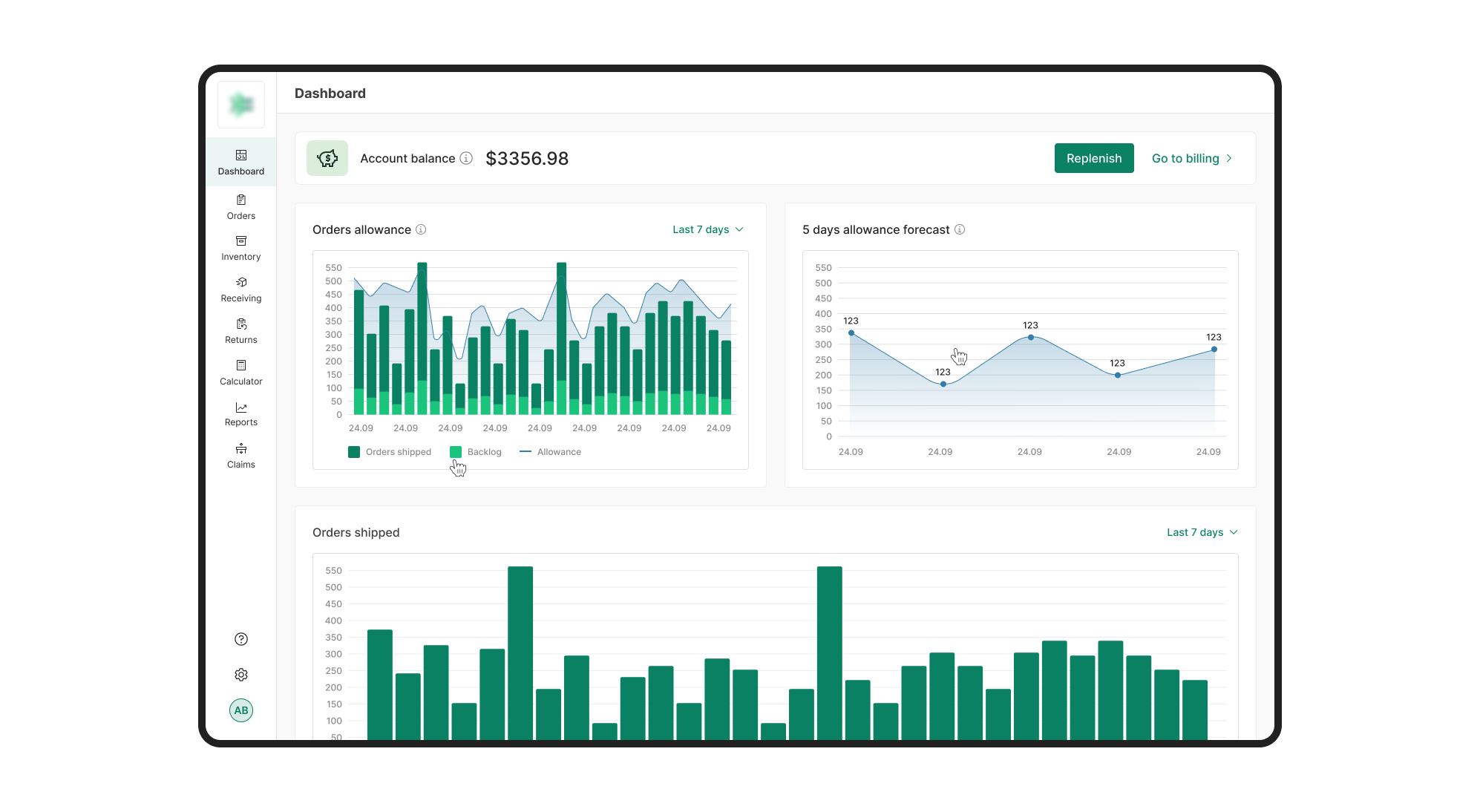Expand the Last 7 days selector for Orders shipped

pos(1201,532)
